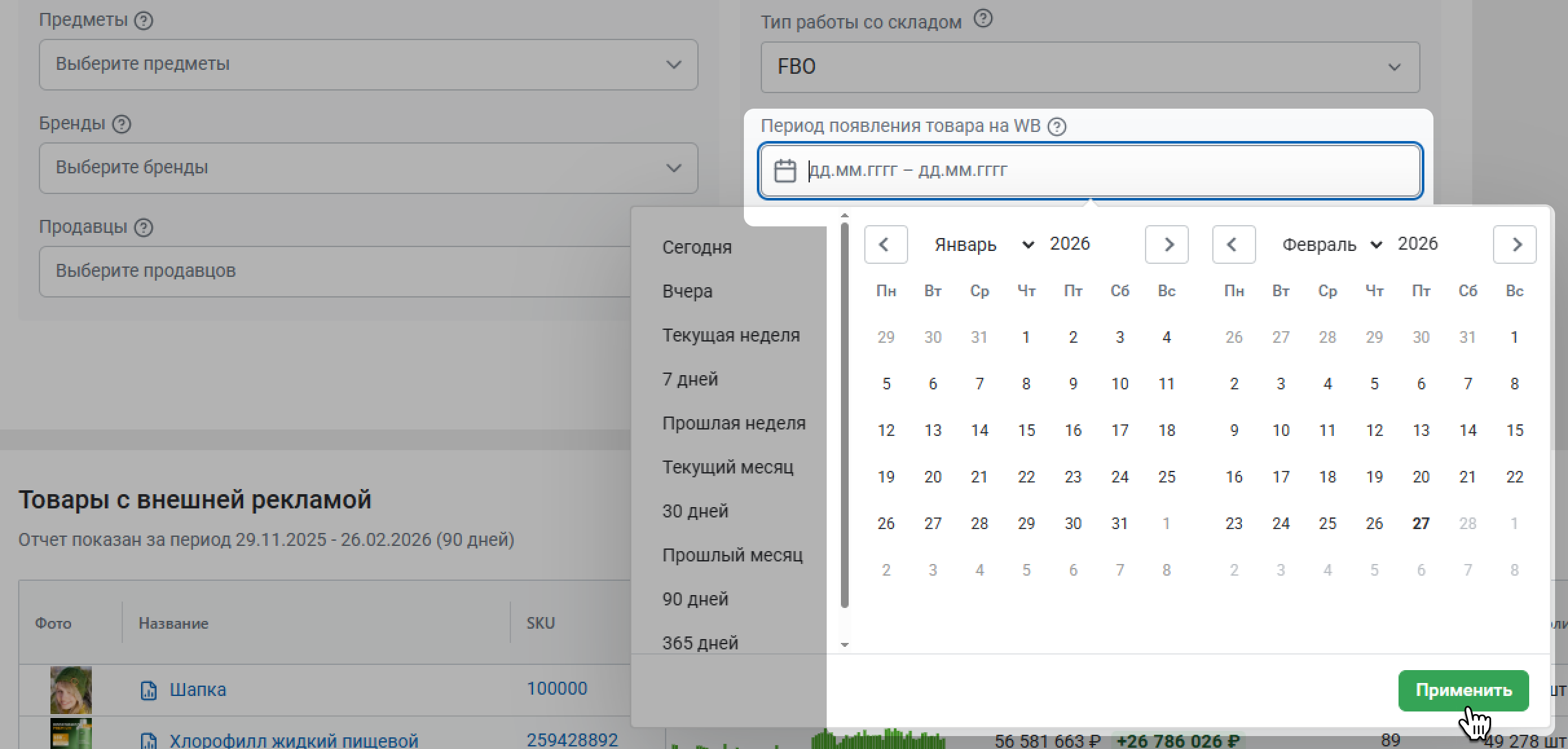The width and height of the screenshot is (1568, 749).
Task: Expand the Выберите предметы dropdown
Action: pyautogui.click(x=368, y=65)
